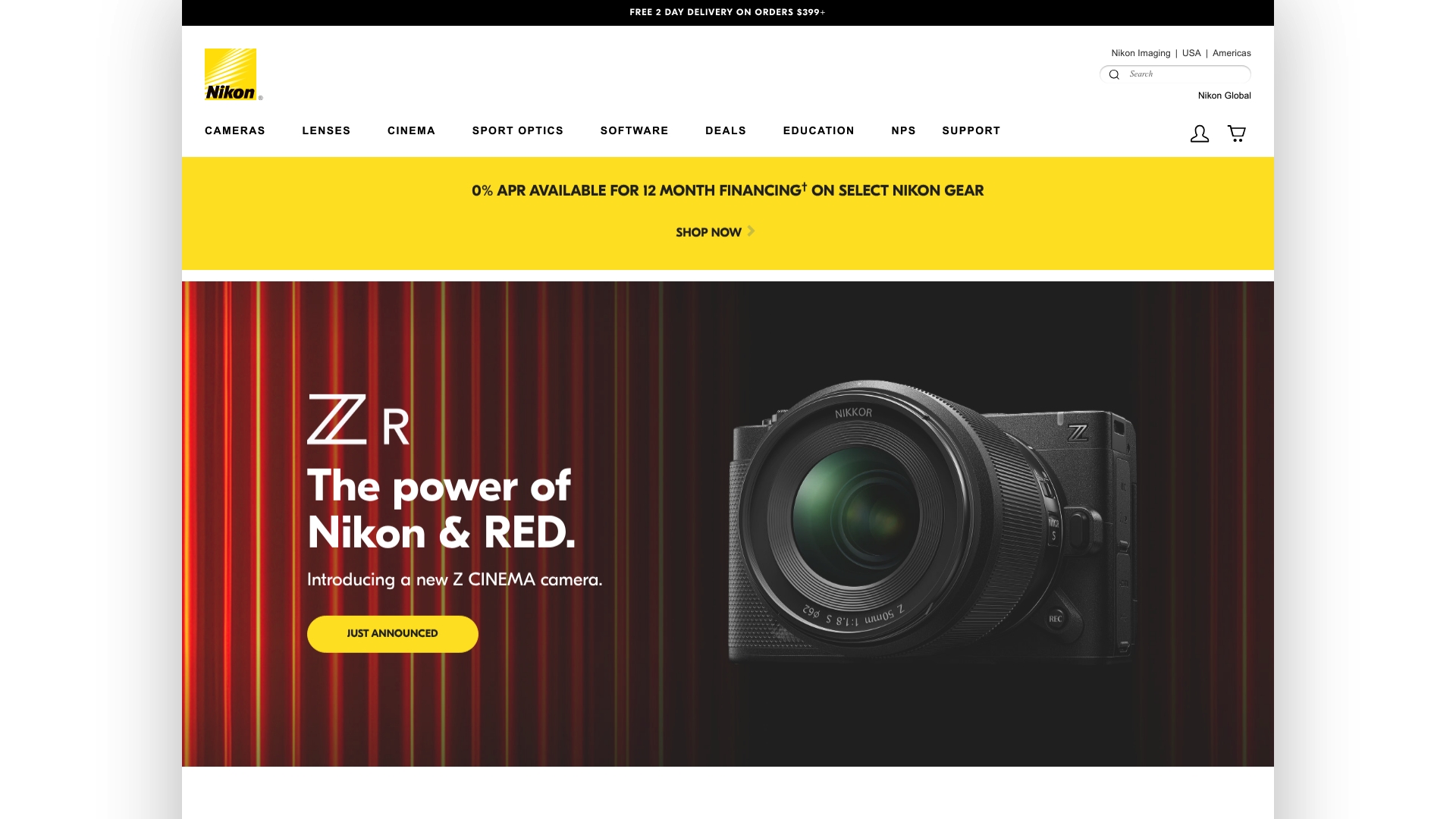This screenshot has width=1456, height=819.
Task: Go to the Deals section
Action: [726, 130]
